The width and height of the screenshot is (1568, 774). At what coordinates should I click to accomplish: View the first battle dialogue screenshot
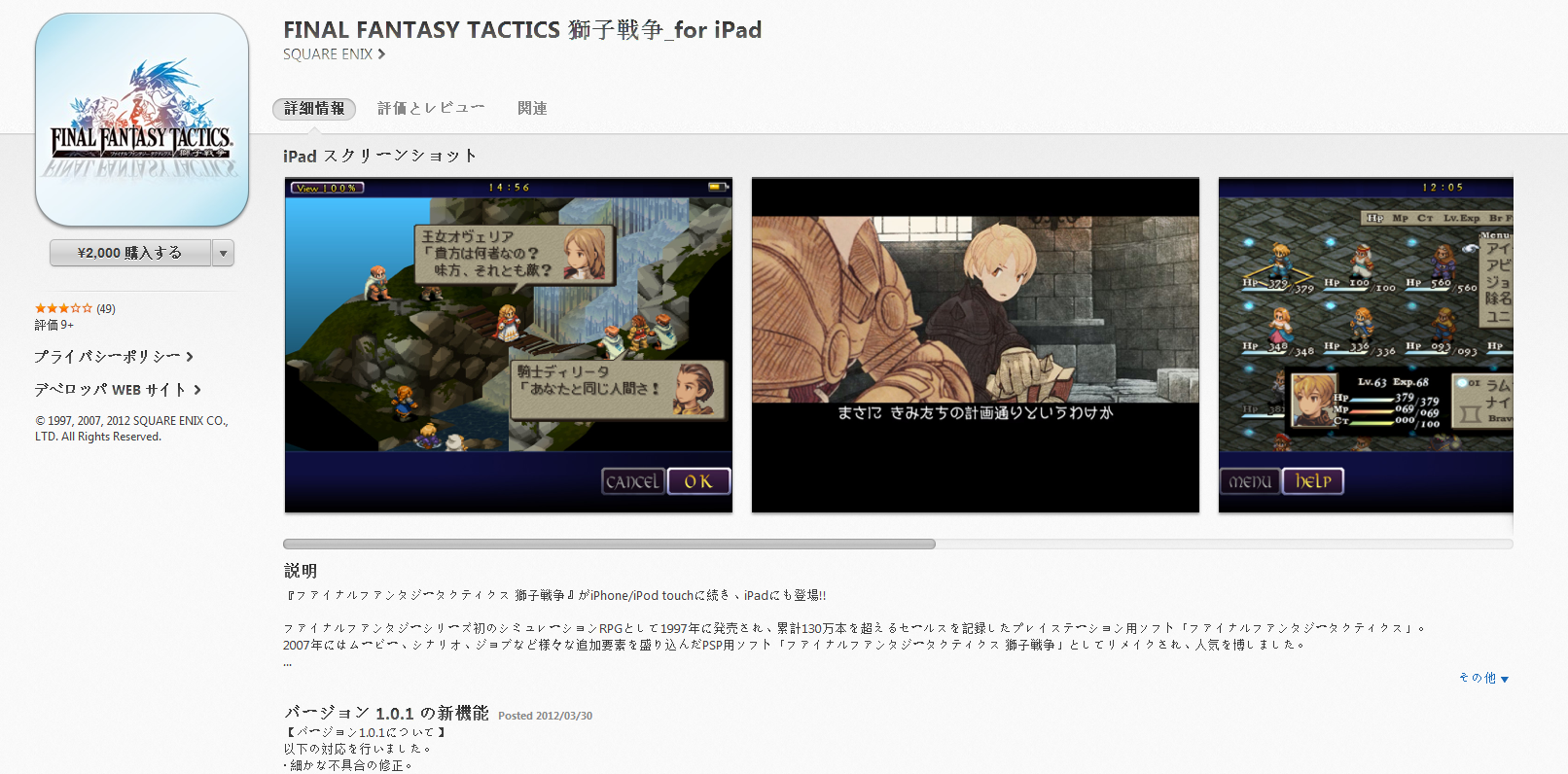[x=509, y=345]
